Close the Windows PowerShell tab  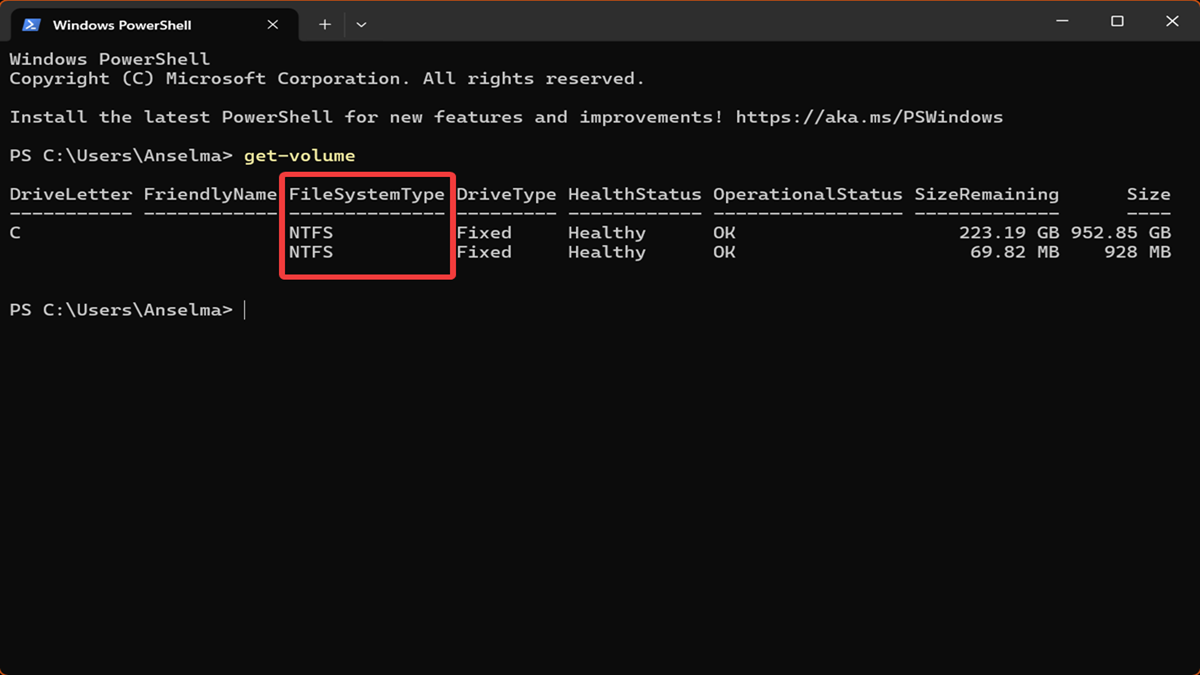[x=273, y=24]
